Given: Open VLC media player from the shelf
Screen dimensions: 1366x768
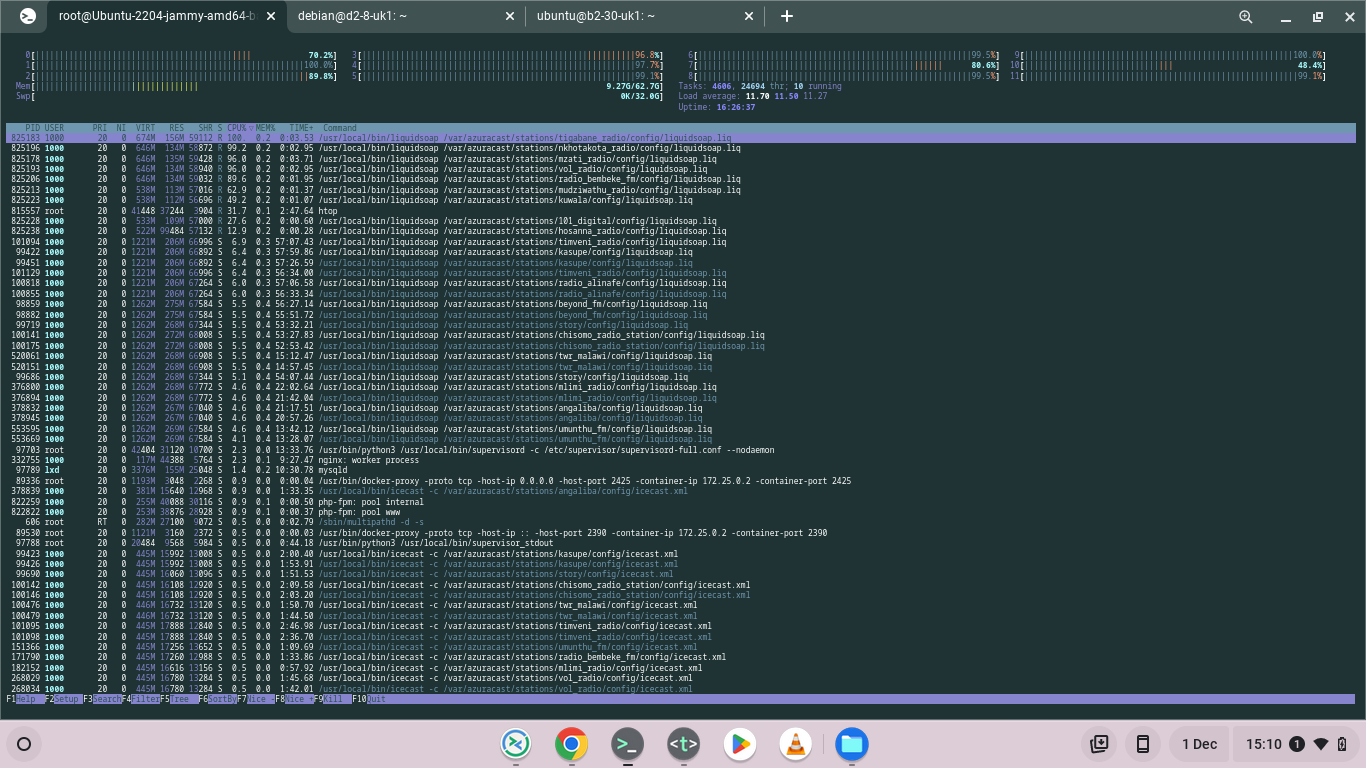Looking at the screenshot, I should (x=795, y=744).
